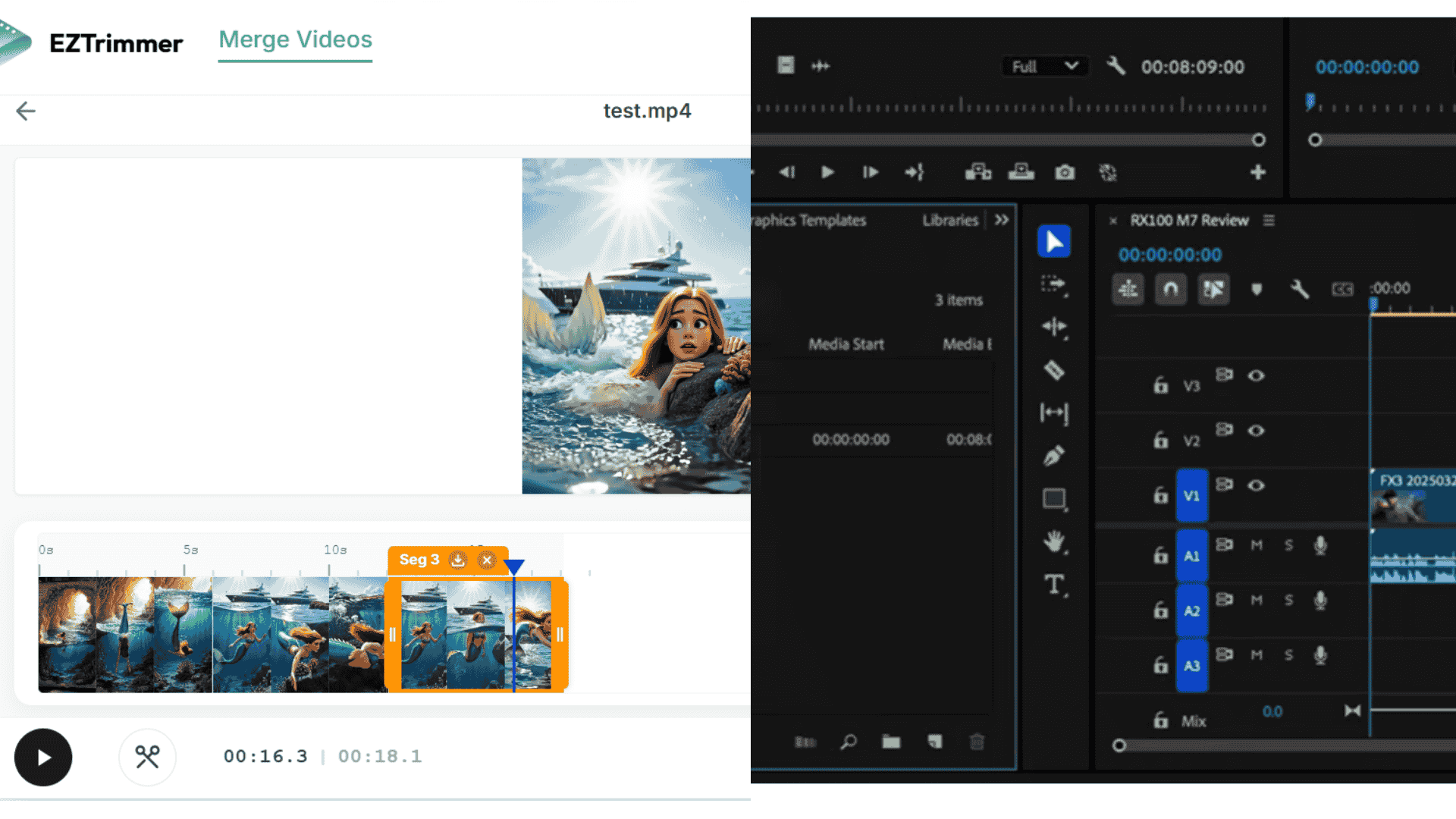Select the Razor tool in tools panel

[x=1053, y=371]
